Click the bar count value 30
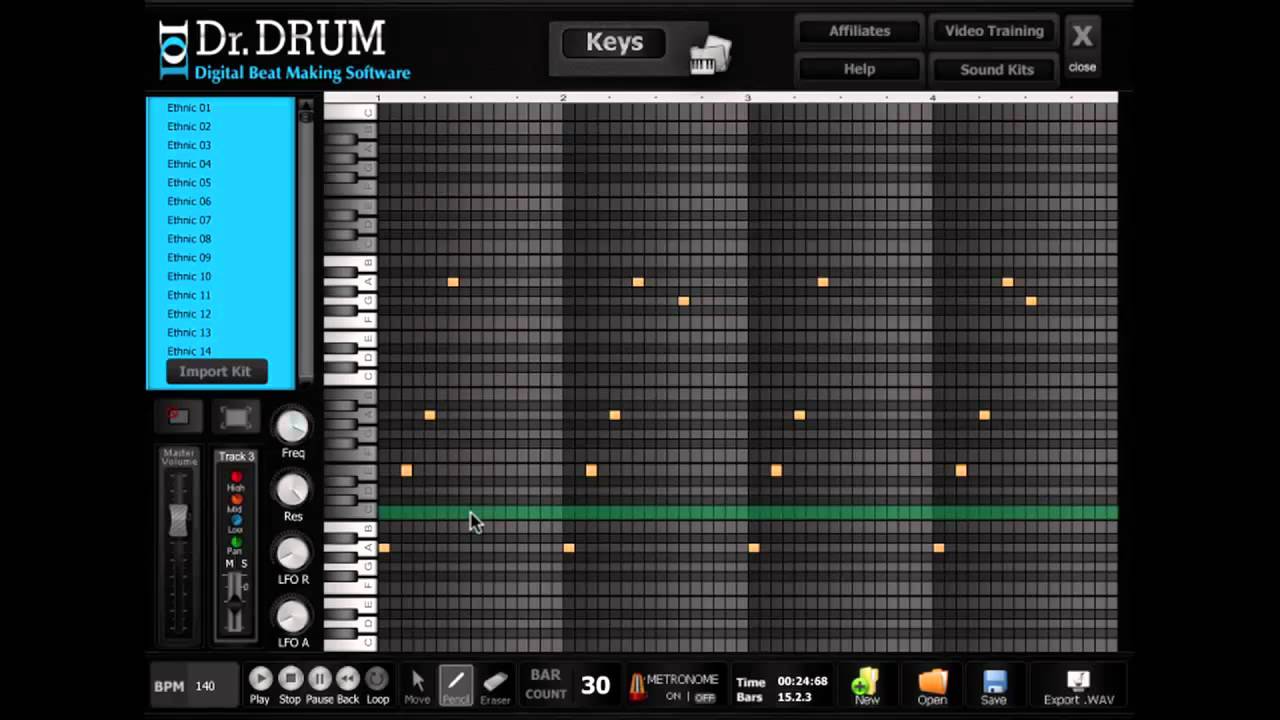Screen dimensions: 1280x720 pos(595,685)
